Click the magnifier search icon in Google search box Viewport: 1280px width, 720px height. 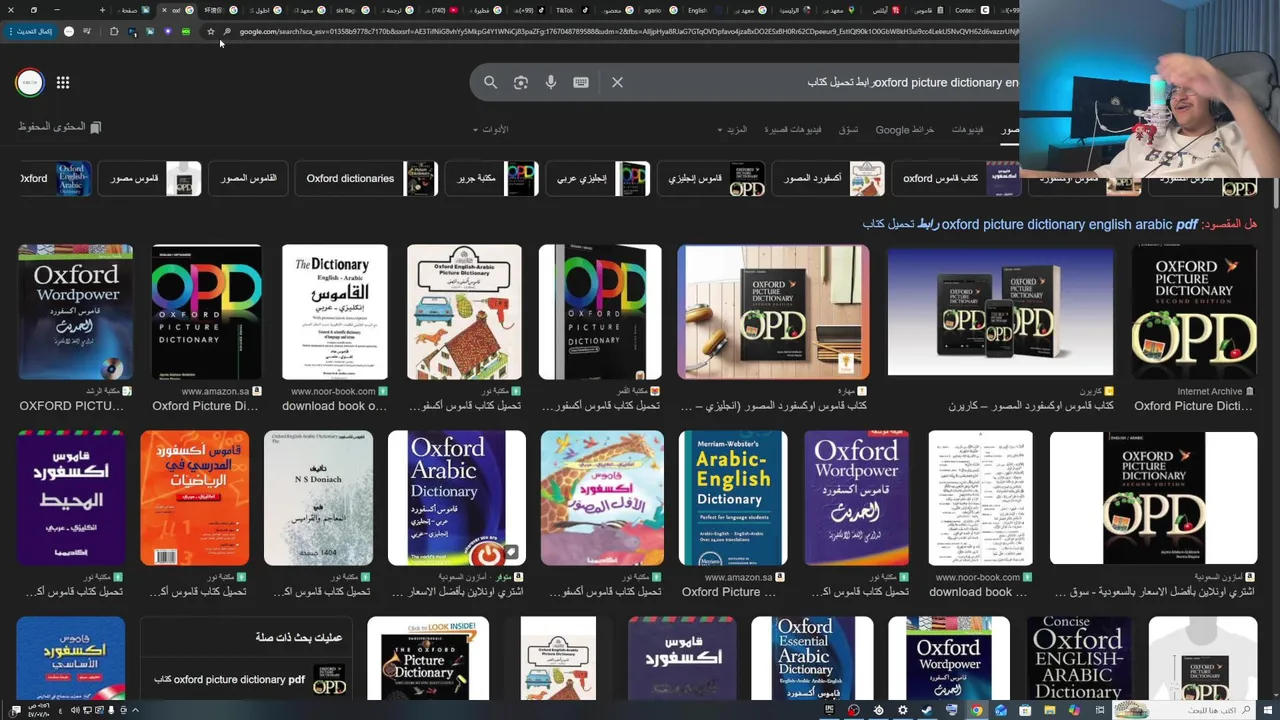point(490,82)
